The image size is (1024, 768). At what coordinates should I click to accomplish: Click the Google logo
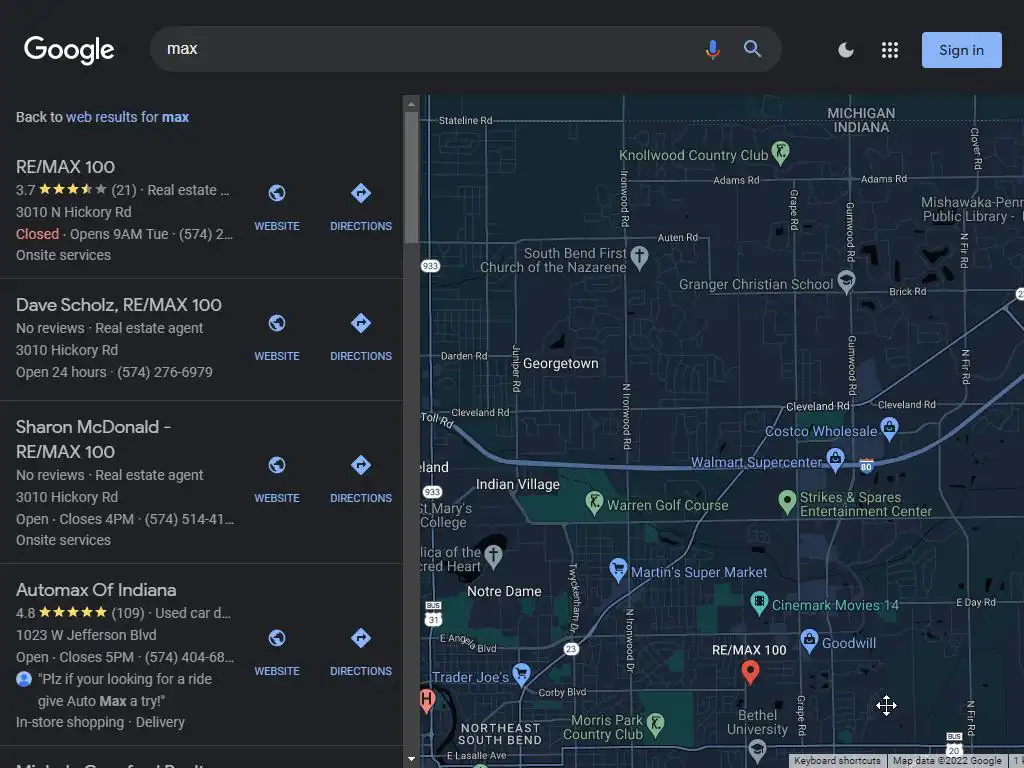tap(69, 50)
